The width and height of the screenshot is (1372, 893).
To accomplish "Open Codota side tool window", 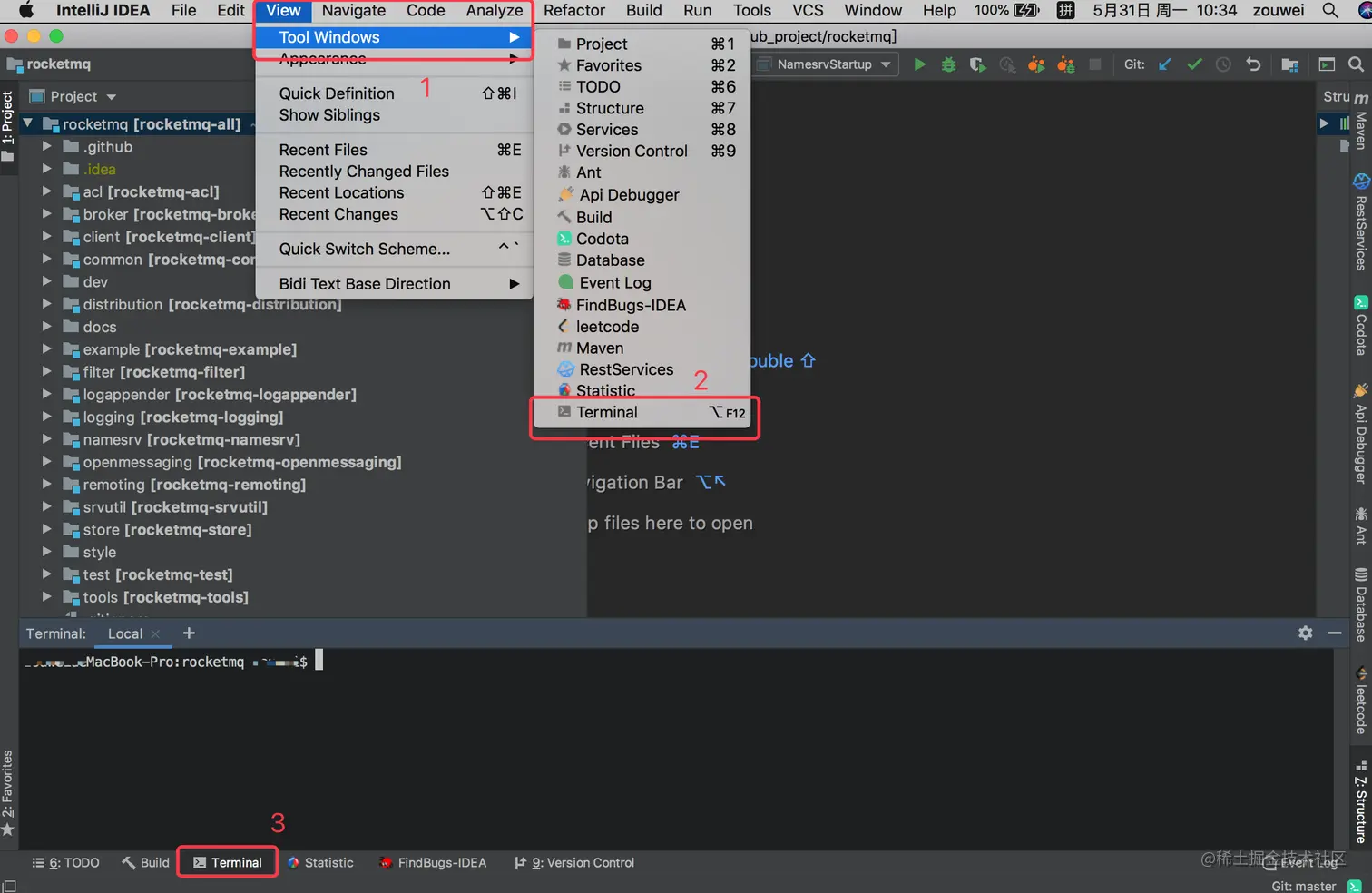I will coord(1361,325).
